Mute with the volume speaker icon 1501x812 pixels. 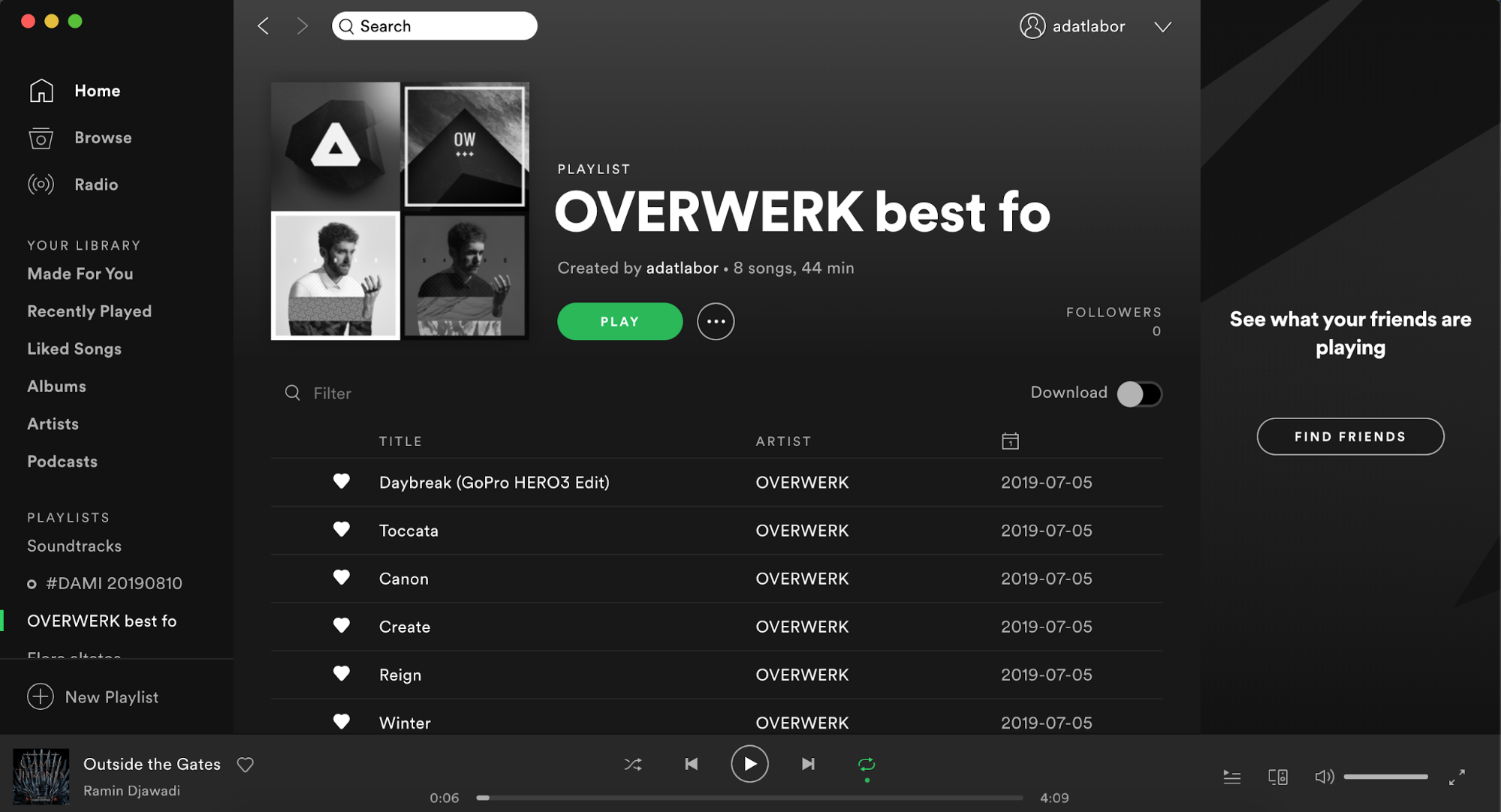click(x=1325, y=777)
